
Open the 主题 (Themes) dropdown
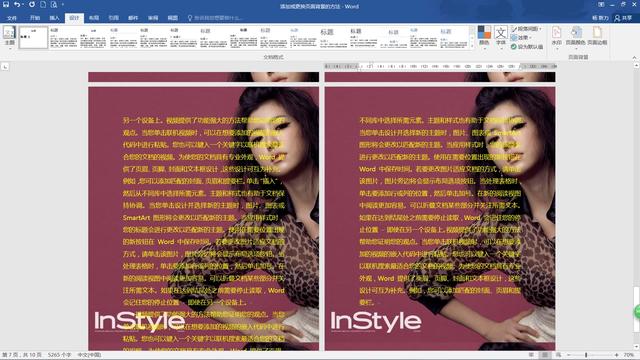click(x=9, y=38)
